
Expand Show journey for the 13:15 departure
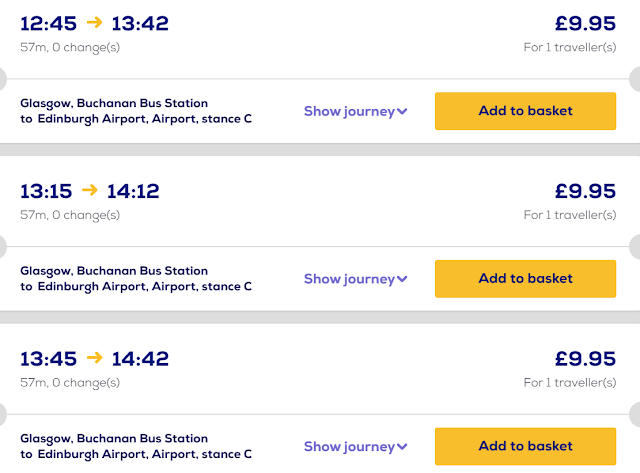click(355, 279)
